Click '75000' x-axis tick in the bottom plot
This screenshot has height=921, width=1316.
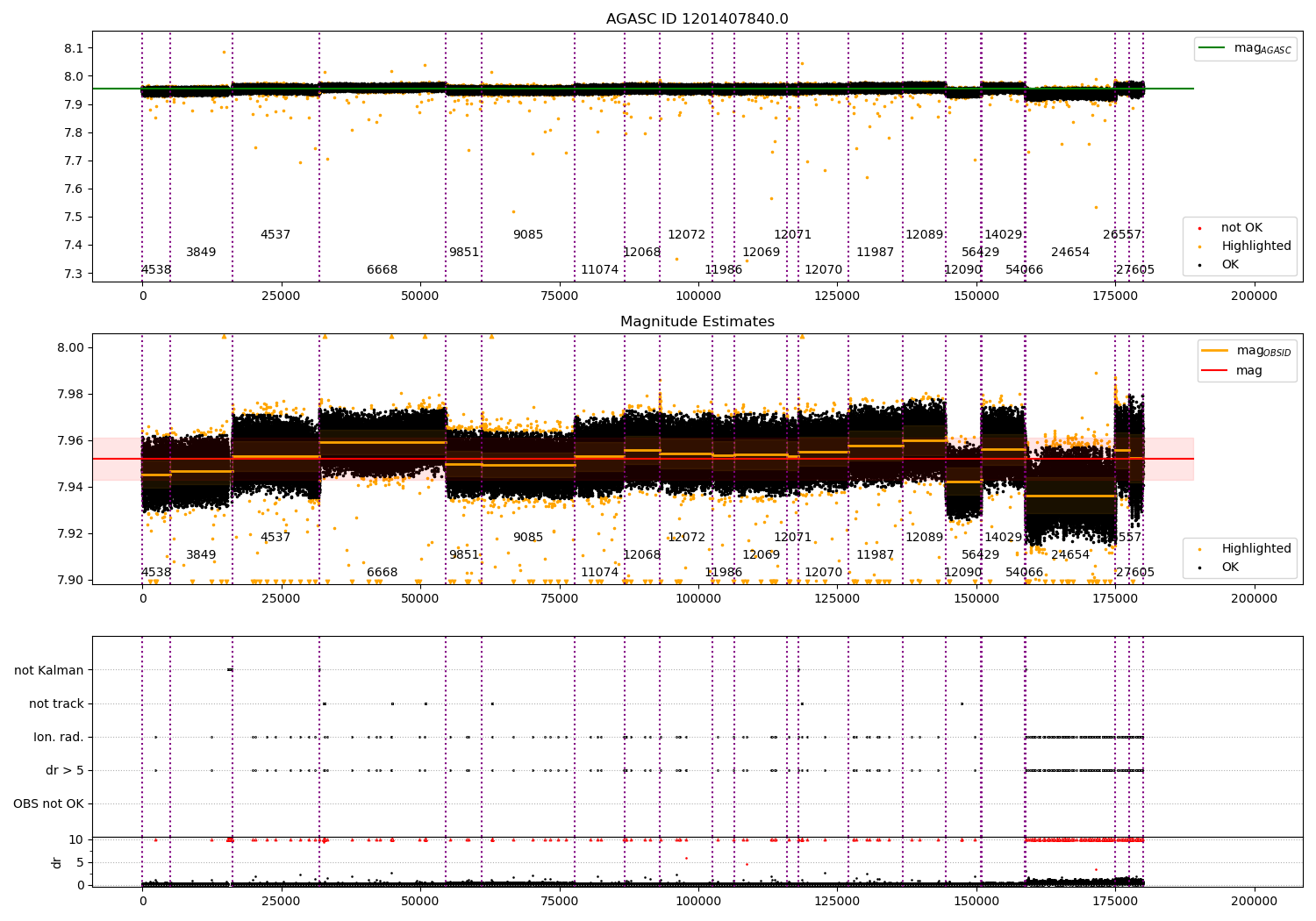click(559, 900)
